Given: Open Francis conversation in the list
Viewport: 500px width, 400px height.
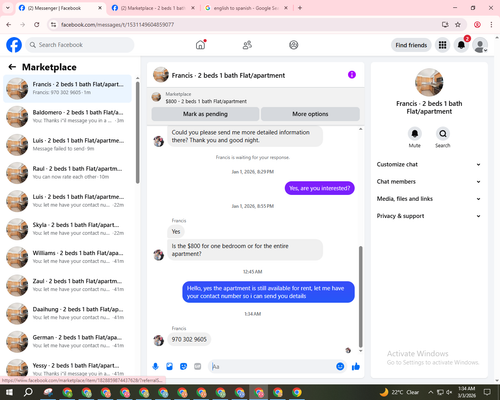Looking at the screenshot, I should pyautogui.click(x=67, y=88).
